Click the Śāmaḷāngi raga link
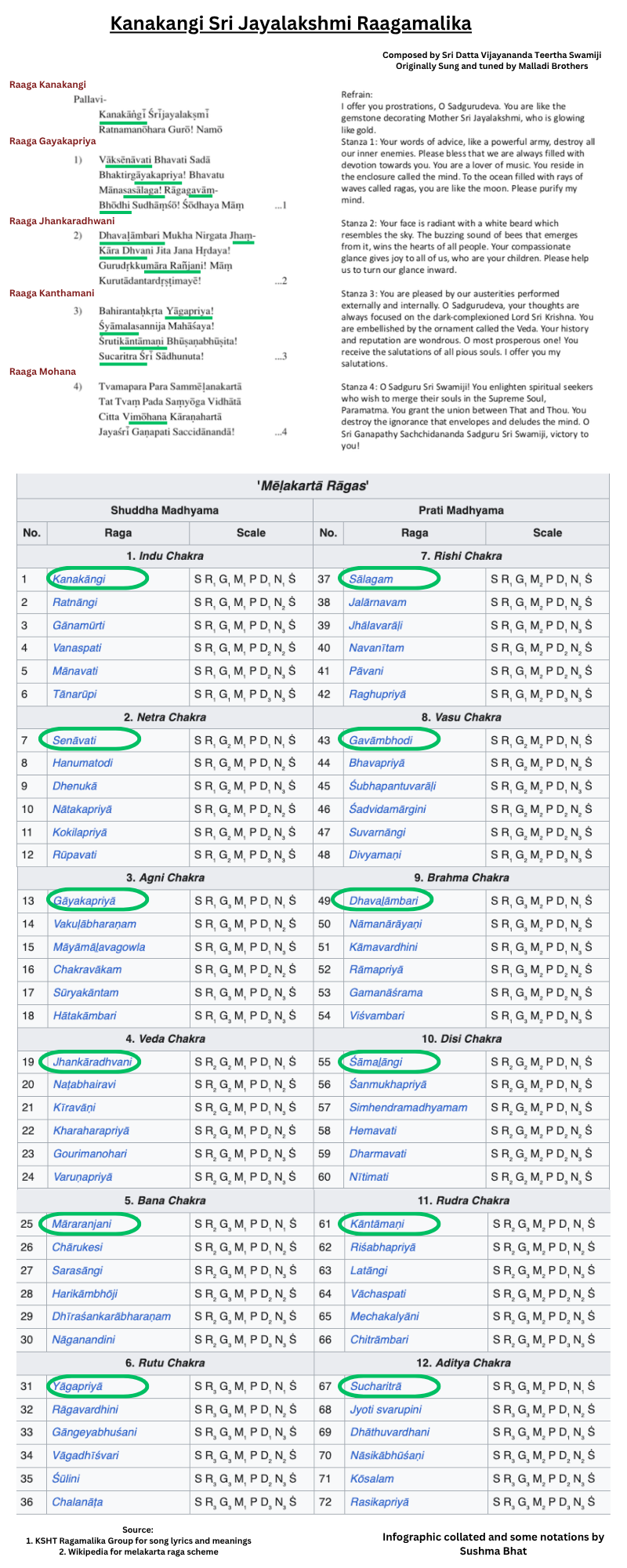Image resolution: width=627 pixels, height=1568 pixels. (375, 1062)
